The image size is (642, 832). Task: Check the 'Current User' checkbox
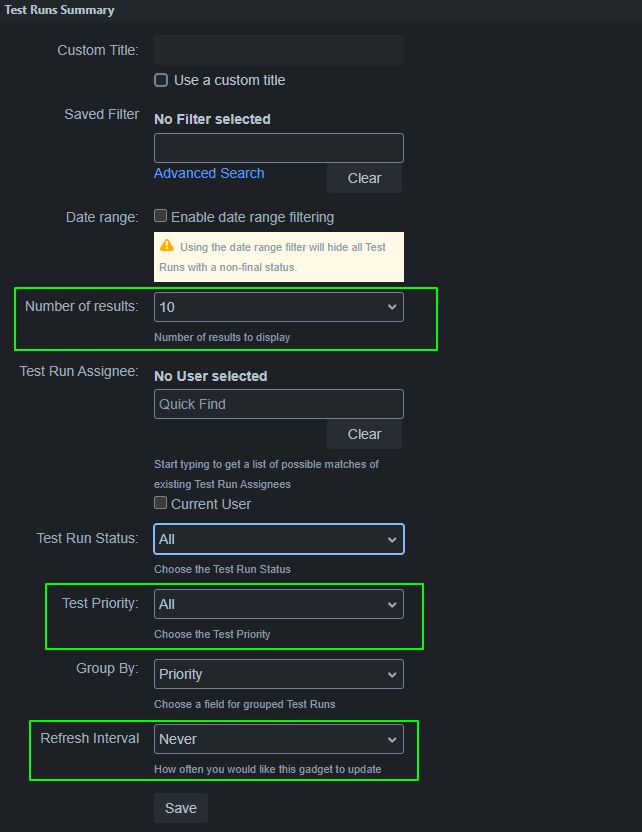click(161, 504)
